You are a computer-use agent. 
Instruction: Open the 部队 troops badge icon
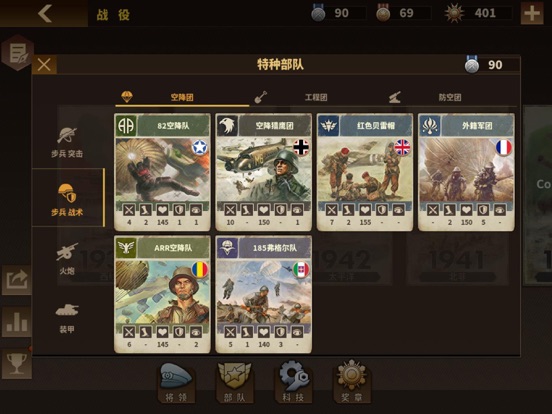[x=235, y=383]
